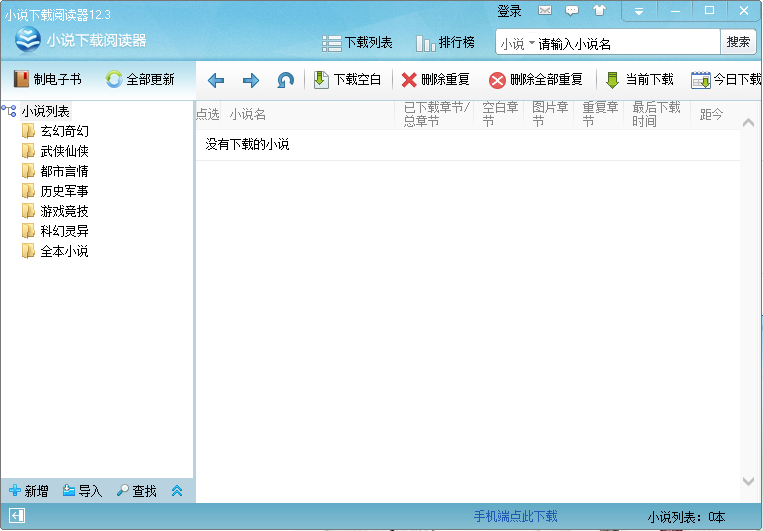The image size is (763, 531).
Task: Click 下载空白 download blank chapters
Action: (x=347, y=80)
